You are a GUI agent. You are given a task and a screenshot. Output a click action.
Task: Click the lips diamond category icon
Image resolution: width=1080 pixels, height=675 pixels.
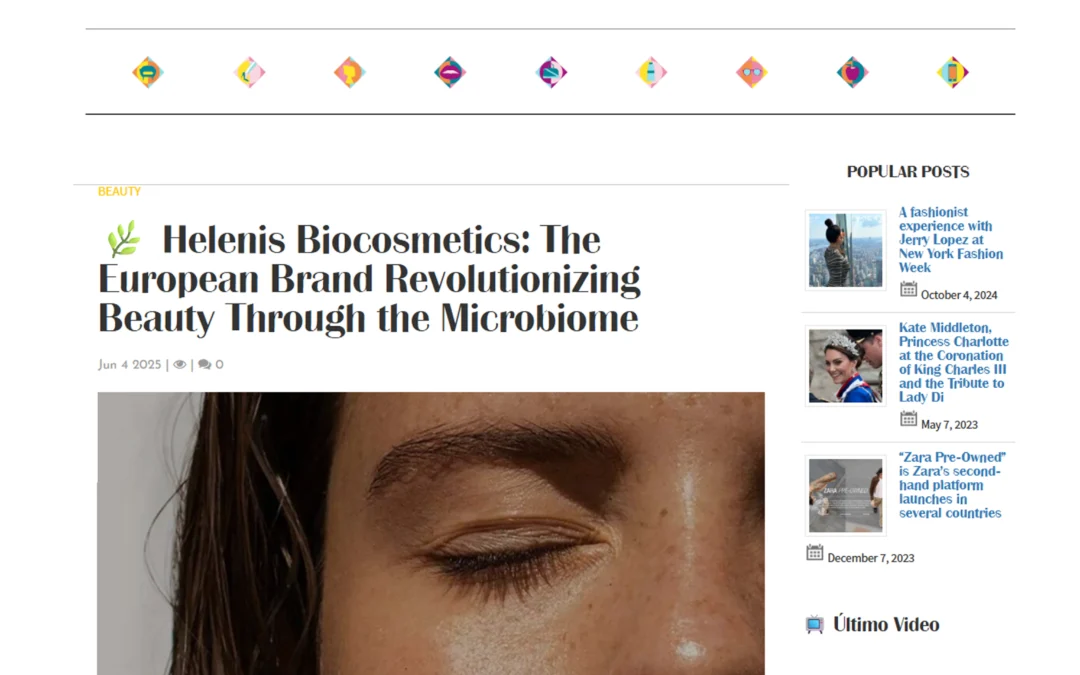[450, 71]
